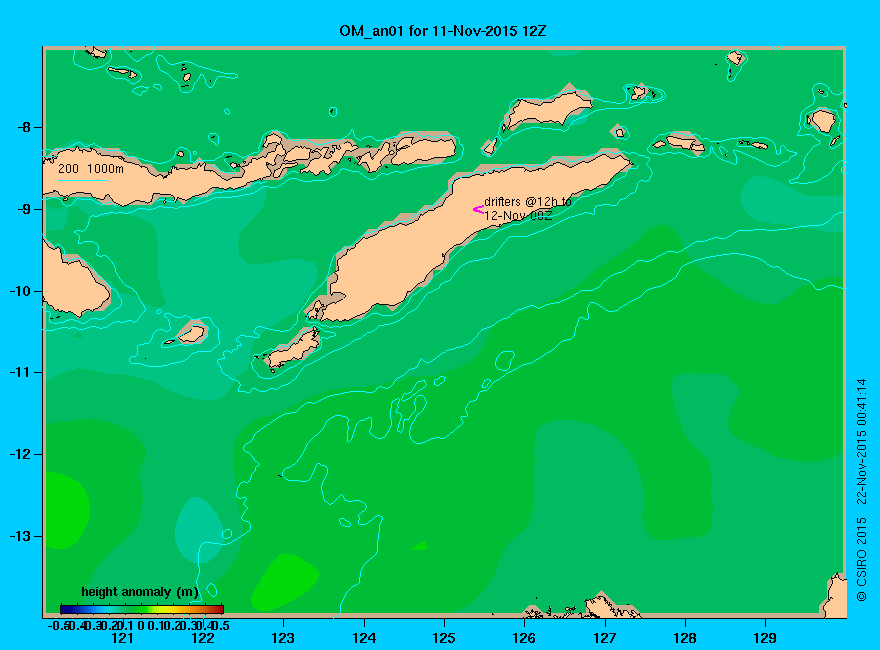Click the title 'OM_an01 for 11-Nov-2015 12Z'

pyautogui.click(x=442, y=31)
